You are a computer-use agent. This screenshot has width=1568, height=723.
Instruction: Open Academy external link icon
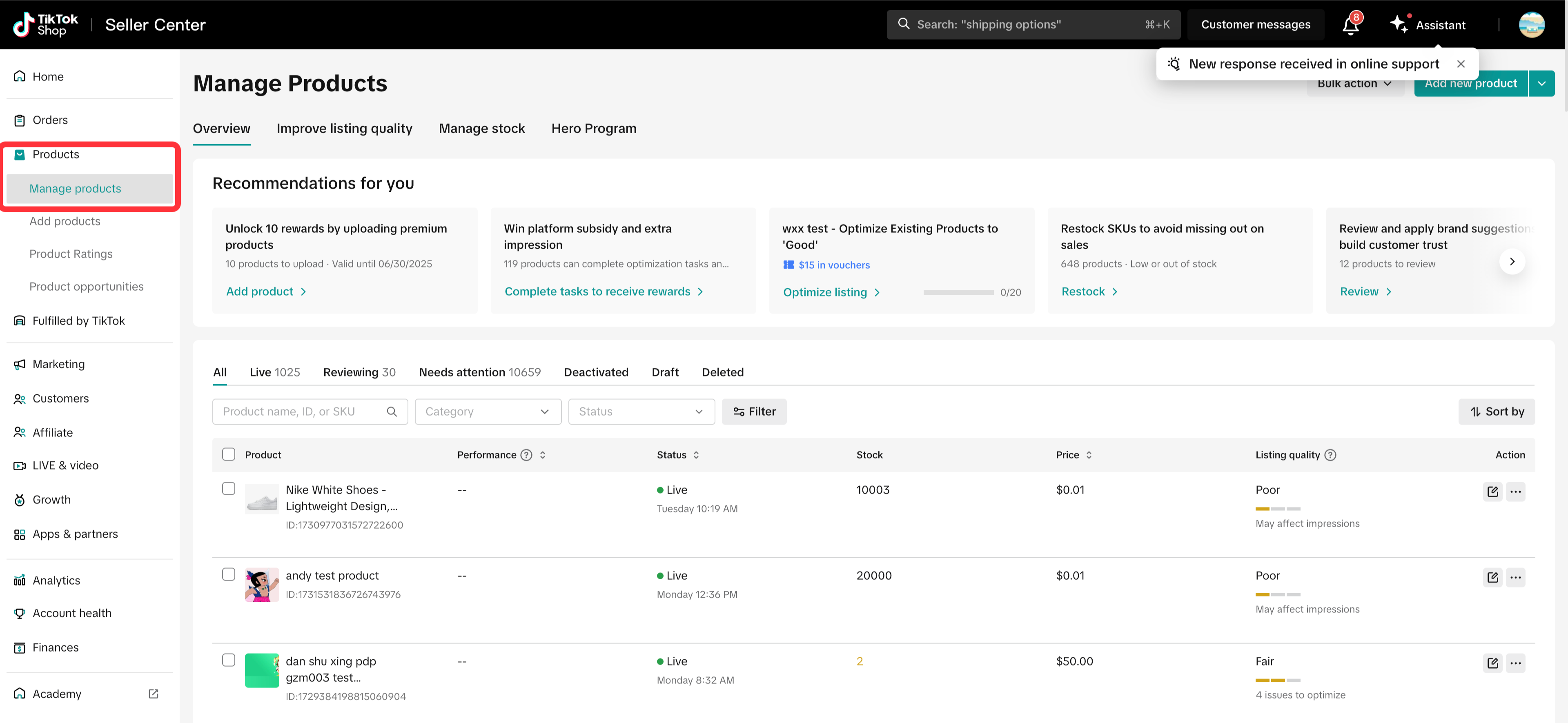[154, 694]
